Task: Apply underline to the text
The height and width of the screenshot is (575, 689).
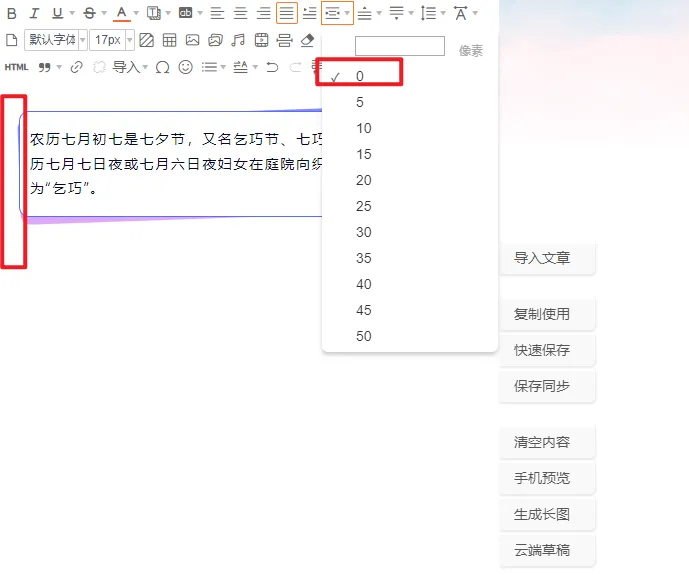Action: click(58, 13)
